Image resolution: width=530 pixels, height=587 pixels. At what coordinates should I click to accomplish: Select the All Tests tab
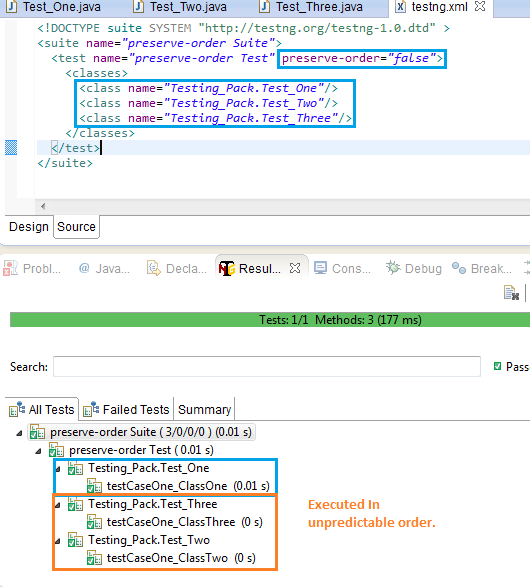point(42,410)
